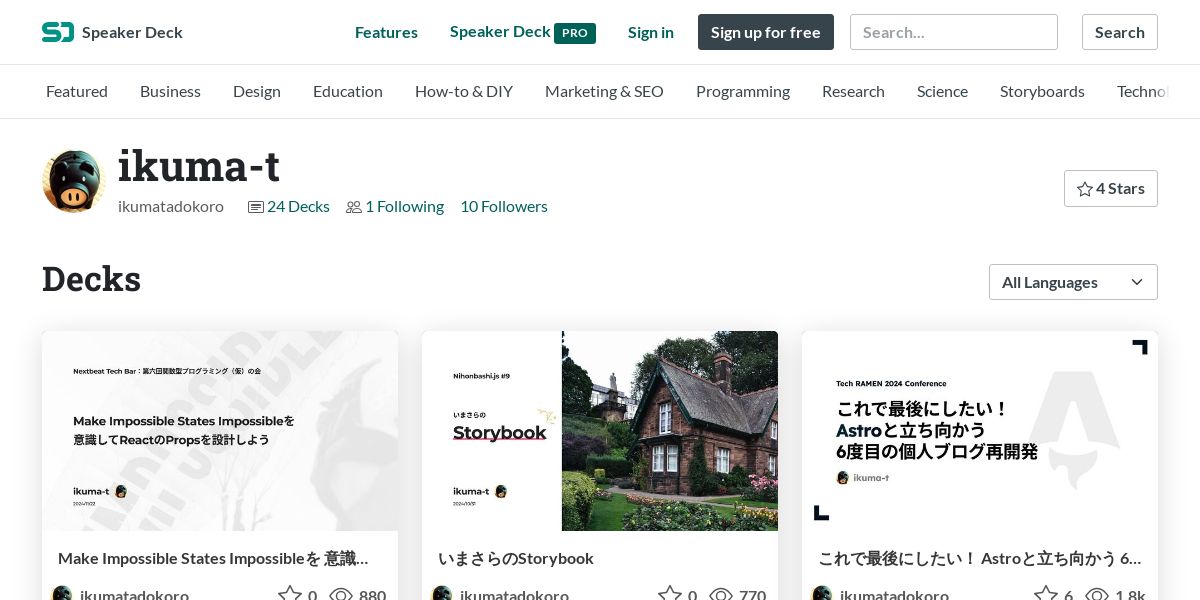Open the Programming category
Viewport: 1200px width, 600px height.
click(743, 91)
